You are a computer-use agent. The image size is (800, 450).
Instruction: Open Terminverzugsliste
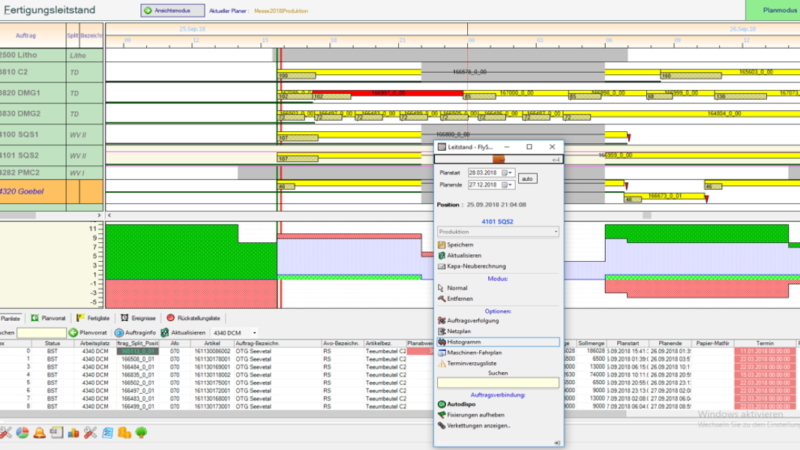coord(467,363)
